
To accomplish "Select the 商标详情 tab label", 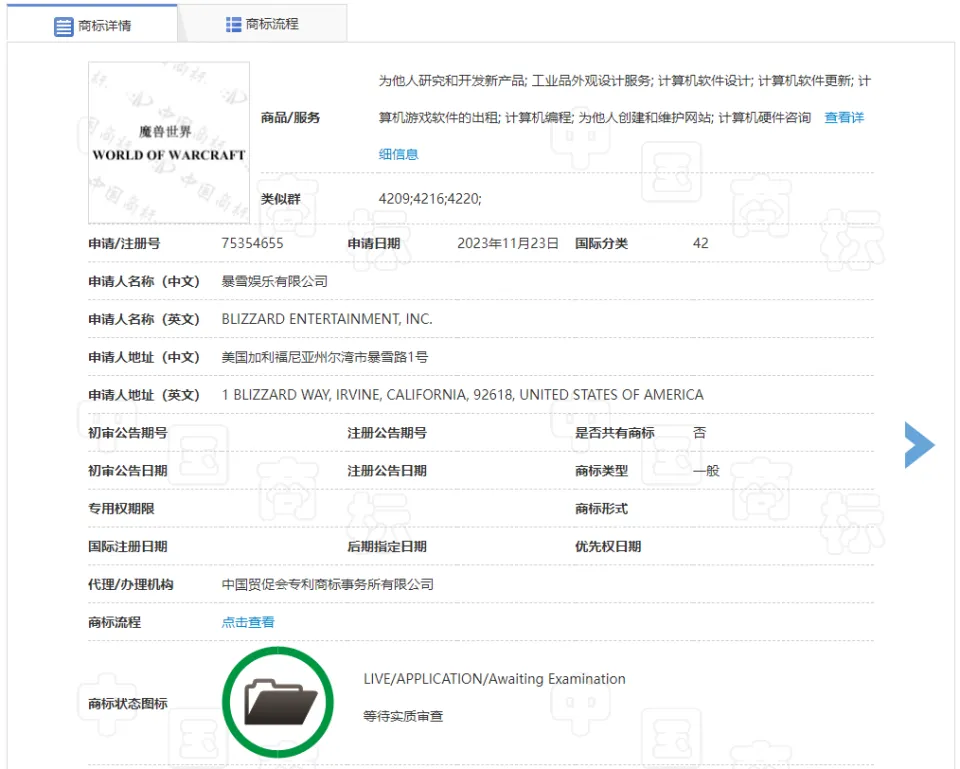I will [105, 26].
